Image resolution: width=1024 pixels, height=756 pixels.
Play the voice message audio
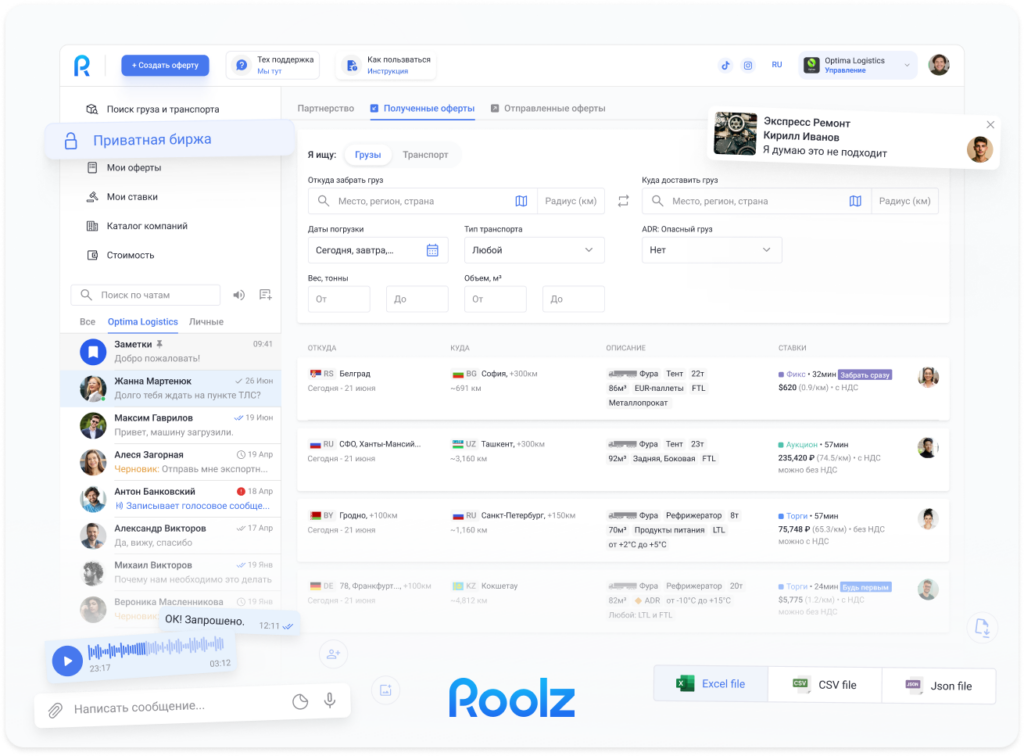pos(67,661)
